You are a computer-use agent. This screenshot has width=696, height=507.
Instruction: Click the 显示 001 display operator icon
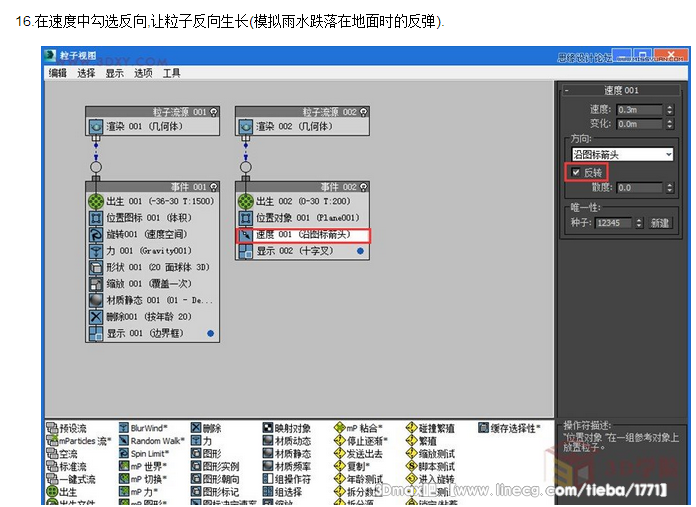[x=96, y=333]
